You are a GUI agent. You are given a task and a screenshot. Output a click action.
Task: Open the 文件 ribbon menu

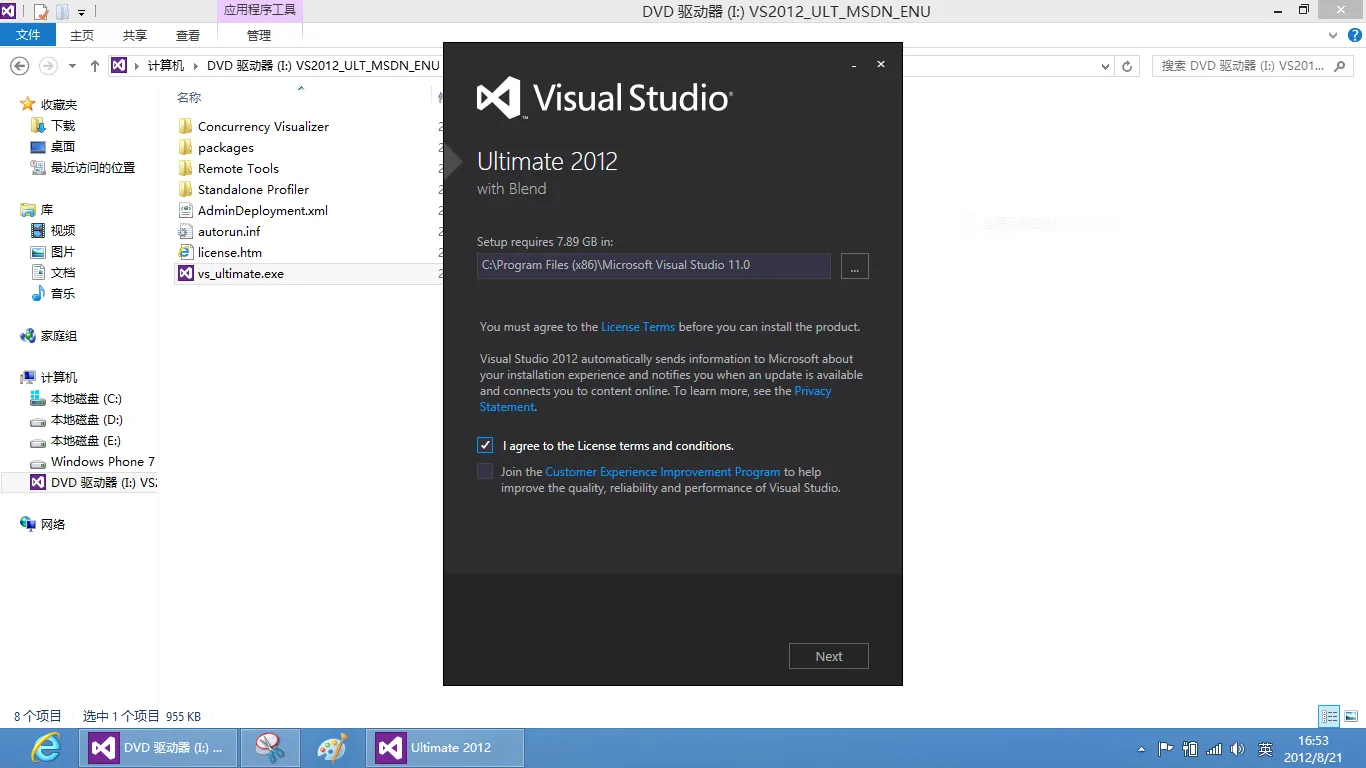pos(28,35)
